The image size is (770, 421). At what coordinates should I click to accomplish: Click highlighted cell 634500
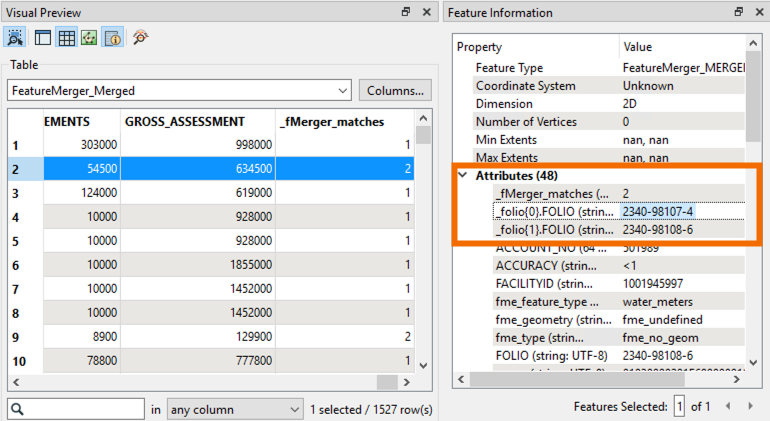(253, 168)
